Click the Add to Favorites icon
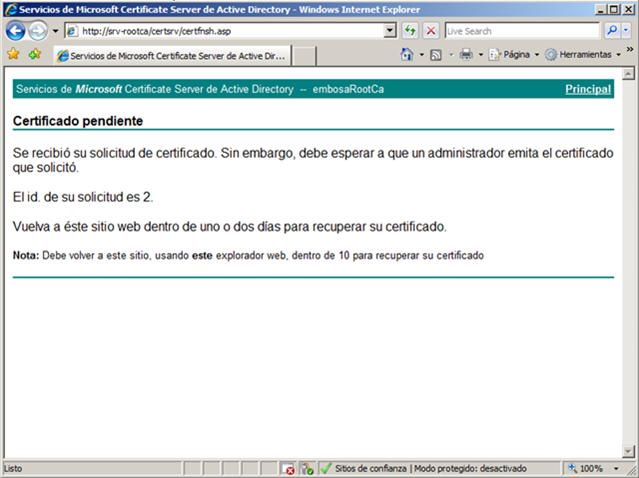The image size is (639, 478). 35,54
